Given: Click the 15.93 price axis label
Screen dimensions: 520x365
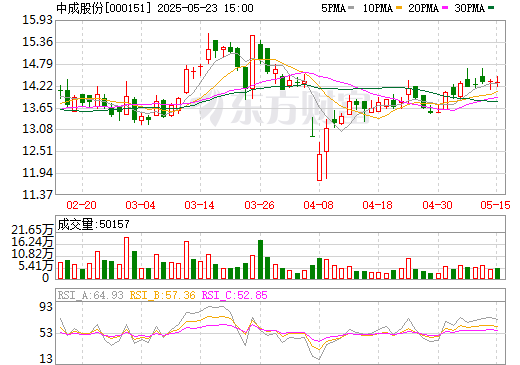Looking at the screenshot, I should tap(38, 20).
